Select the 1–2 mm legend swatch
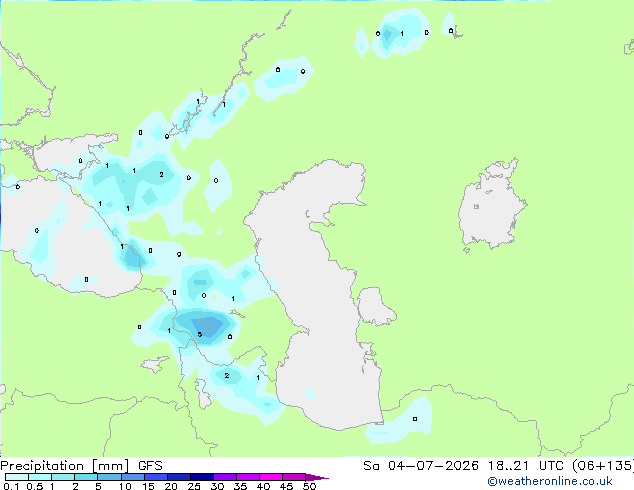 pyautogui.click(x=63, y=477)
